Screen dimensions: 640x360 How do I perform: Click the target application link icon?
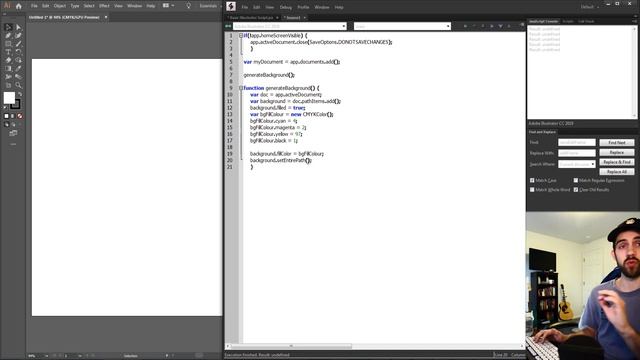coord(228,26)
